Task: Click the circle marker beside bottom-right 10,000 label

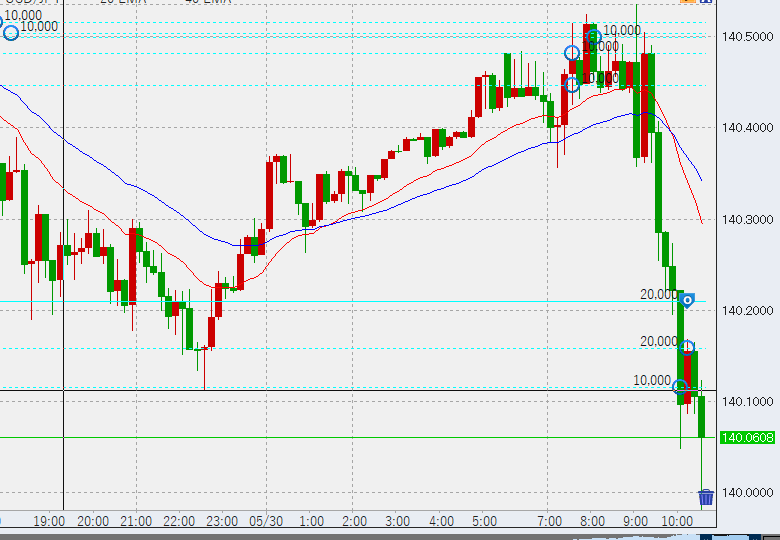Action: (680, 387)
